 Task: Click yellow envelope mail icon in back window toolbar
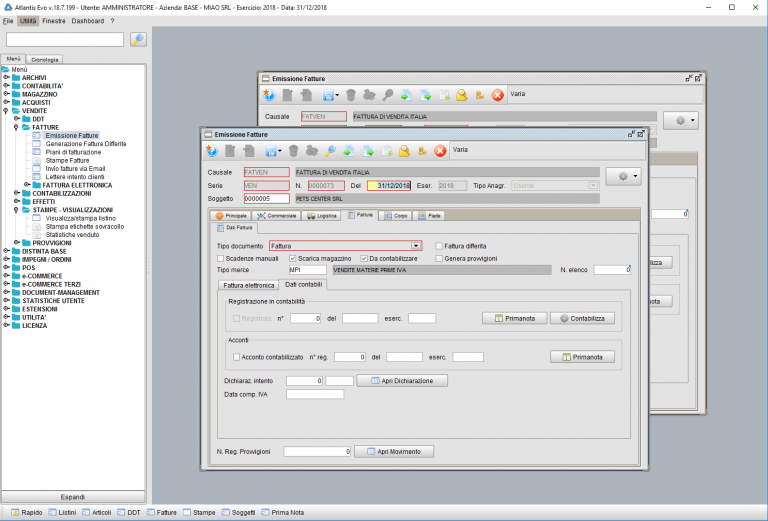pyautogui.click(x=461, y=95)
